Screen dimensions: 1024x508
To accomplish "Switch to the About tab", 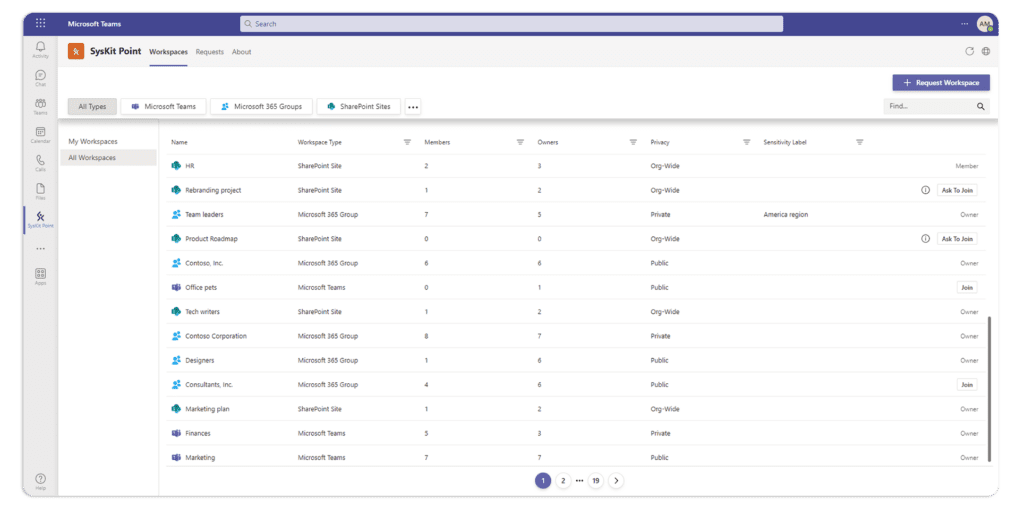I will point(242,52).
